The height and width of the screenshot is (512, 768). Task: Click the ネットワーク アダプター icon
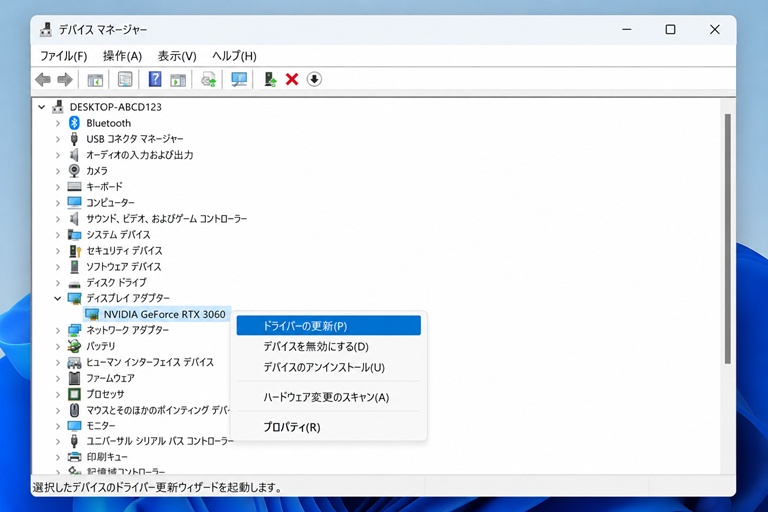pyautogui.click(x=74, y=330)
